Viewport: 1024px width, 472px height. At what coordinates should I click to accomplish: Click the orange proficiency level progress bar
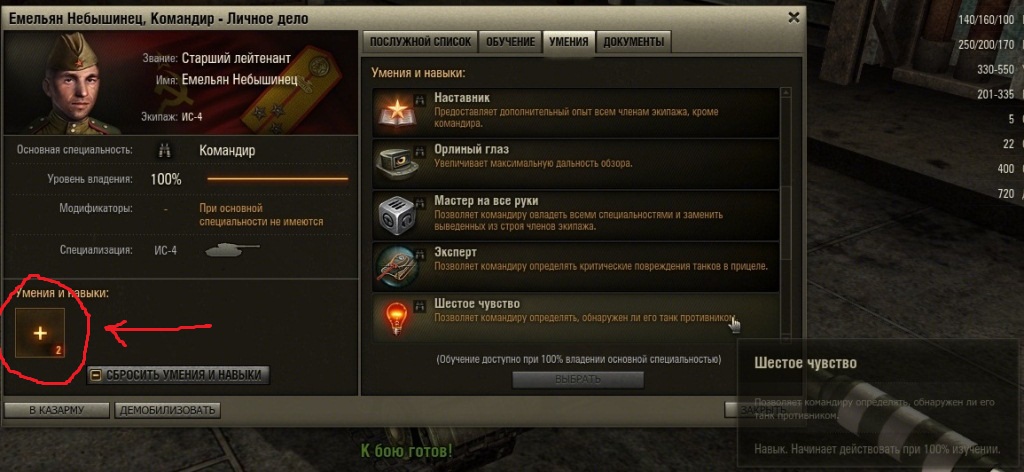pyautogui.click(x=278, y=179)
